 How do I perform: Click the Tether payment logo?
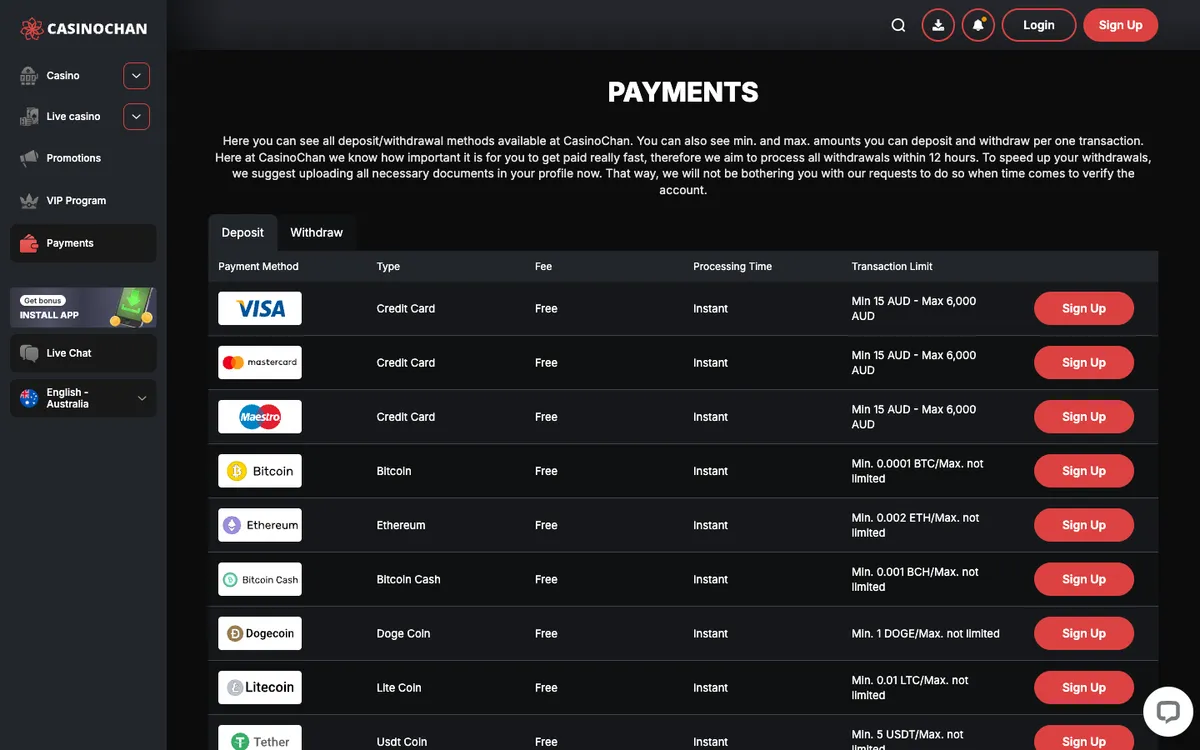(x=260, y=740)
